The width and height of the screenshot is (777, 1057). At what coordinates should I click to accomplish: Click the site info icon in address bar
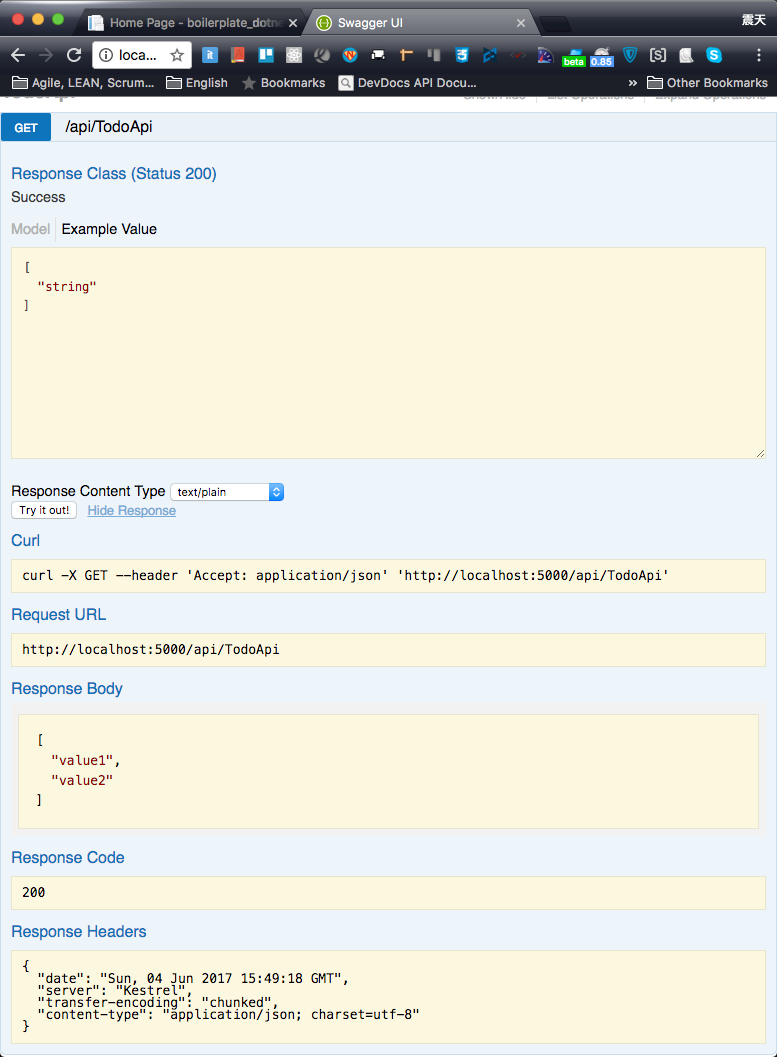(x=105, y=56)
